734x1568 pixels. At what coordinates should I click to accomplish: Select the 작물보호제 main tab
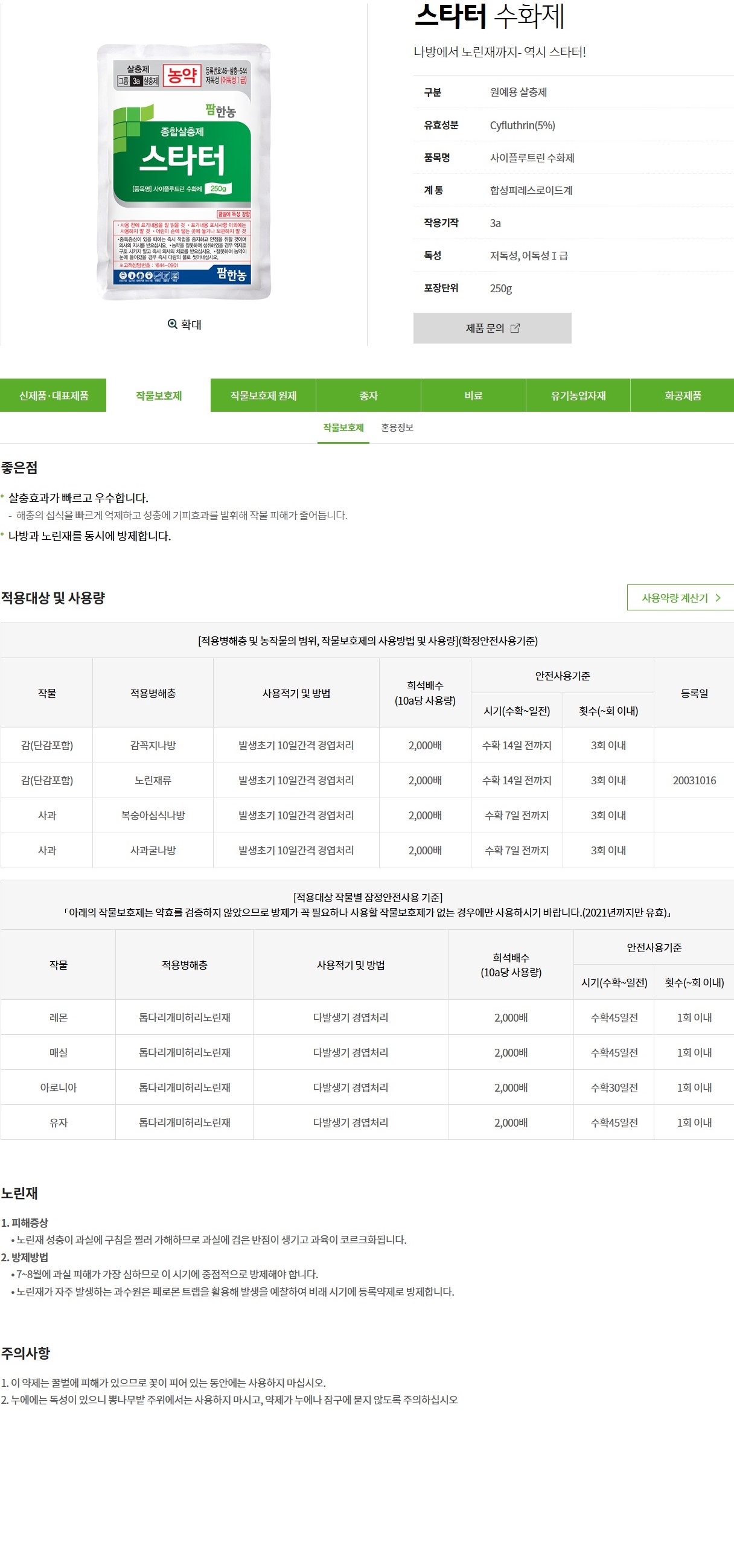pyautogui.click(x=159, y=395)
